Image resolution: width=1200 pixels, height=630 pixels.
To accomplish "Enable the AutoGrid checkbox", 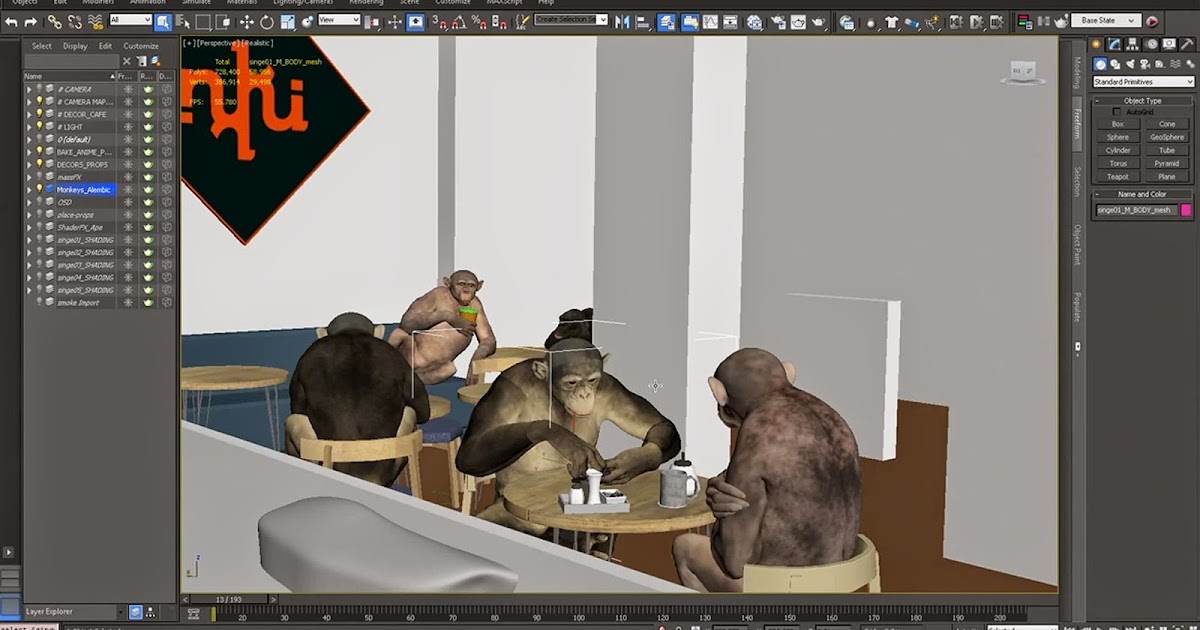I will (x=1118, y=112).
